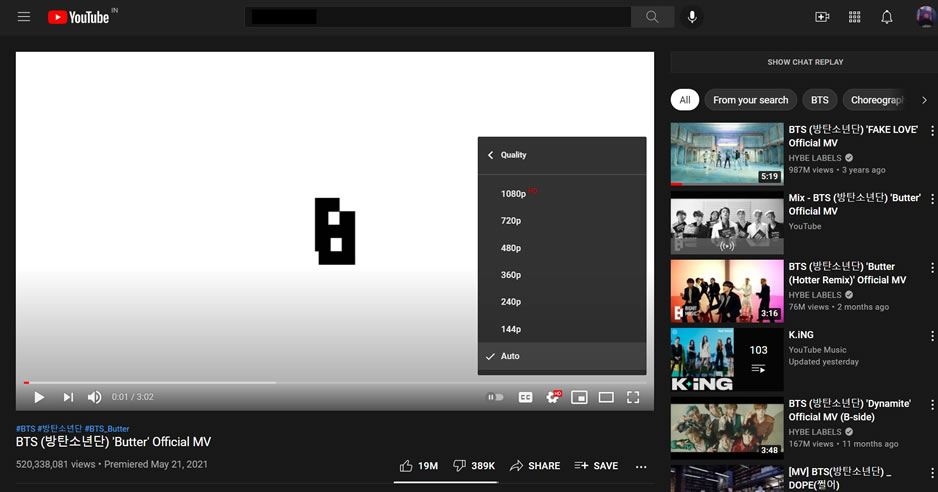
Task: Open options menu for K.ING playlist
Action: click(931, 336)
